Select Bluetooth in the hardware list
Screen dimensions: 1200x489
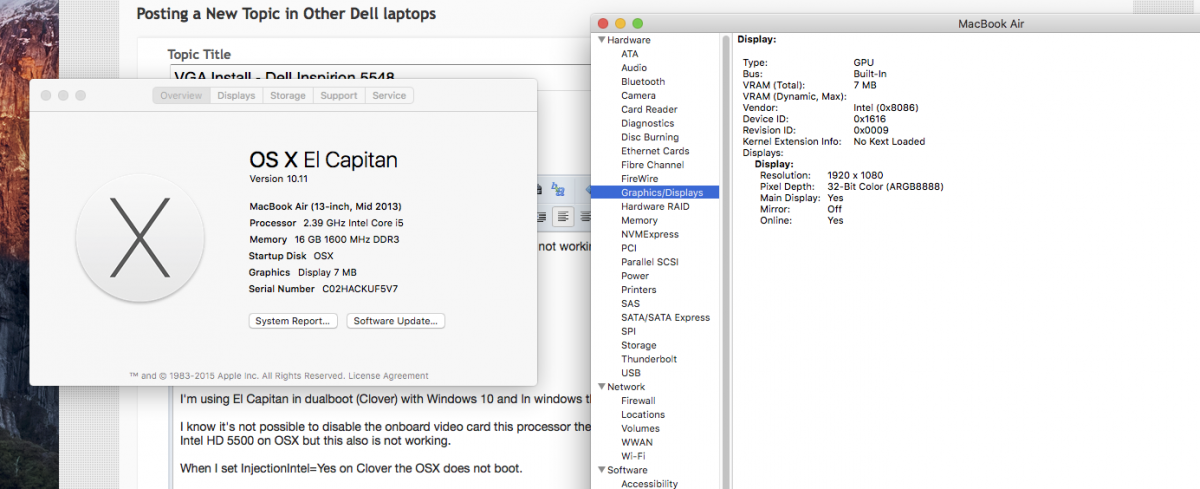click(642, 82)
